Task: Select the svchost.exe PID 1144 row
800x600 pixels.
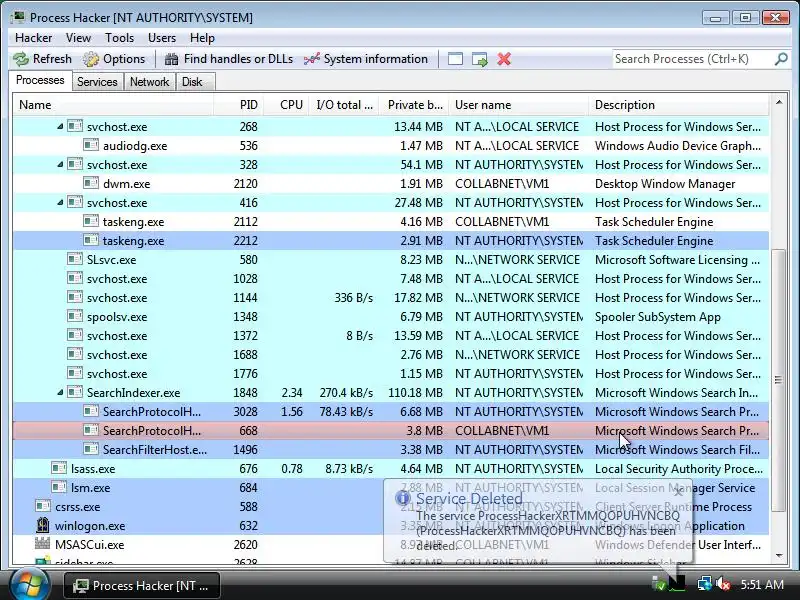Action: point(391,297)
